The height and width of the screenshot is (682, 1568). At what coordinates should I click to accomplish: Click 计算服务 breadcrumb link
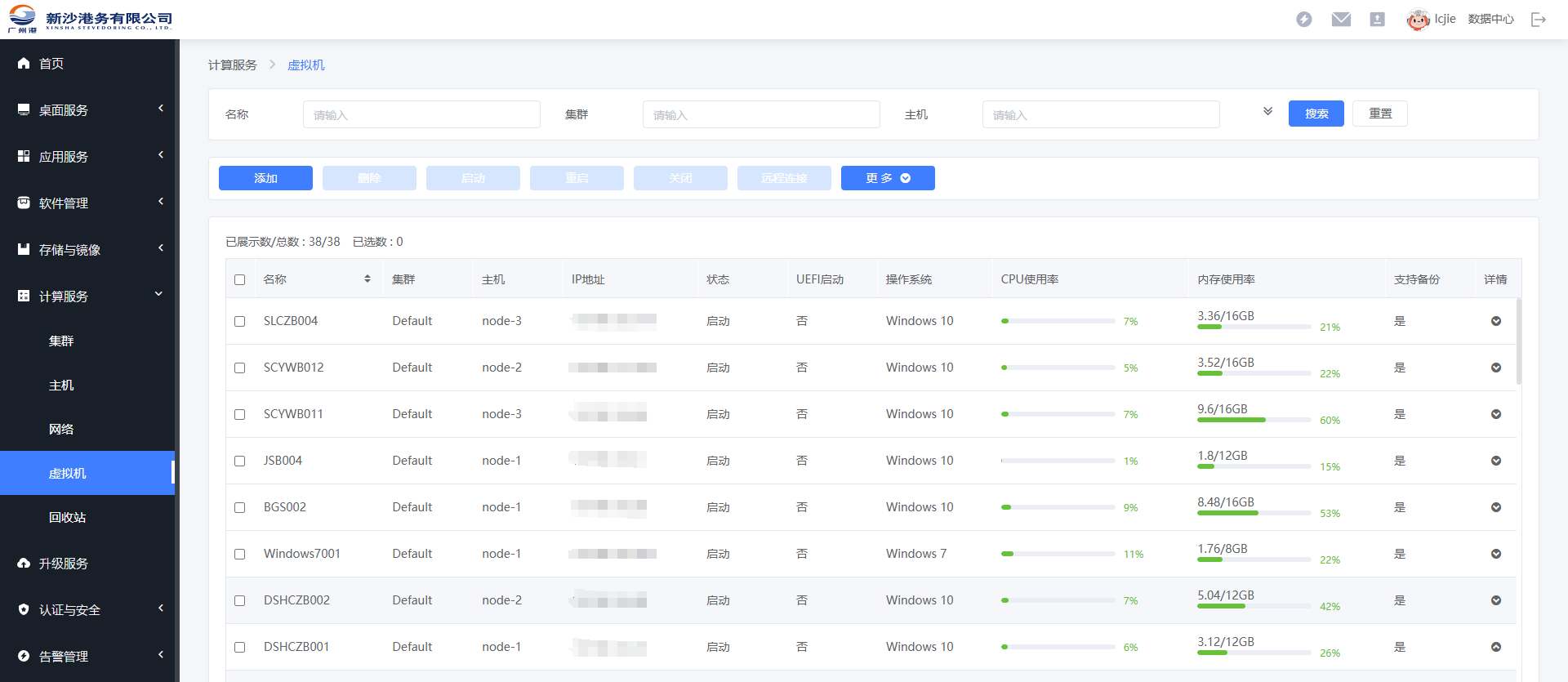pyautogui.click(x=233, y=65)
